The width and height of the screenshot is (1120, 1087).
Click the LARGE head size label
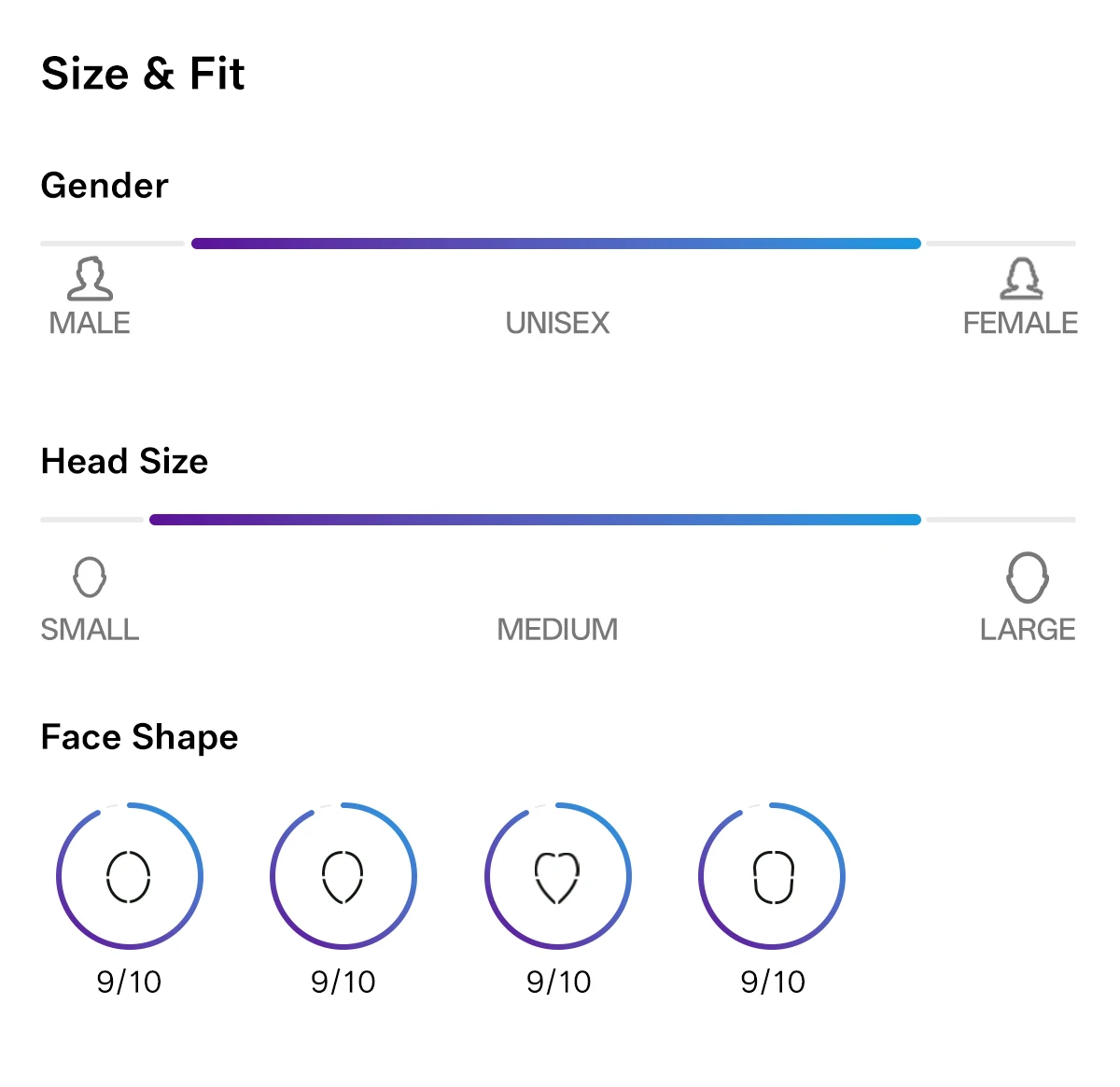point(1028,630)
